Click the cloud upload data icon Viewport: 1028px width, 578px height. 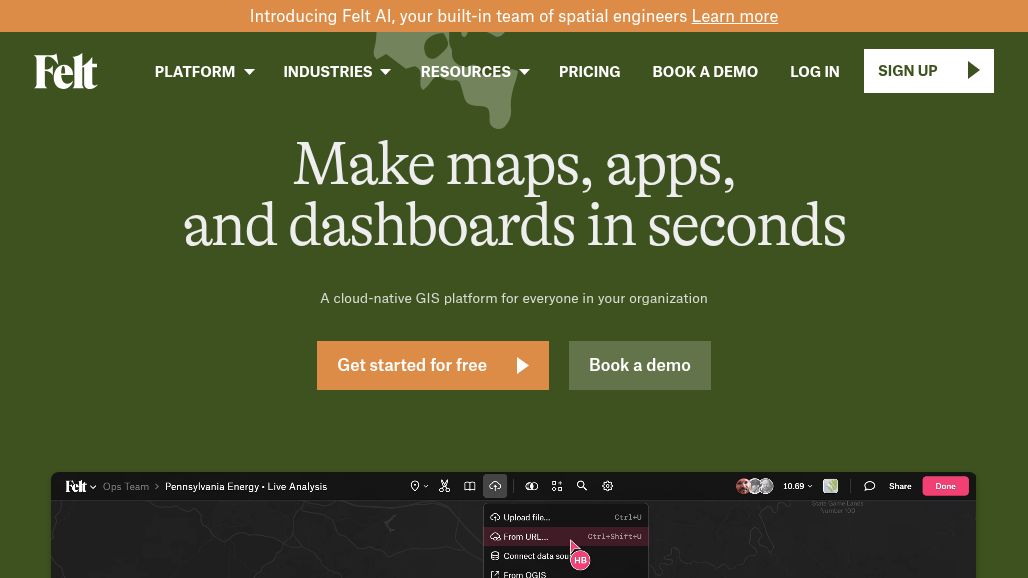pyautogui.click(x=495, y=486)
